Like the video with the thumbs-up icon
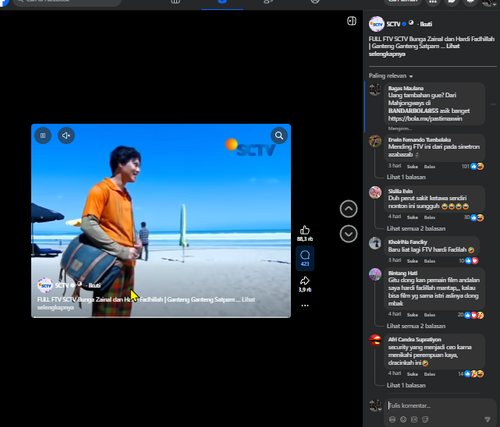 coord(305,230)
